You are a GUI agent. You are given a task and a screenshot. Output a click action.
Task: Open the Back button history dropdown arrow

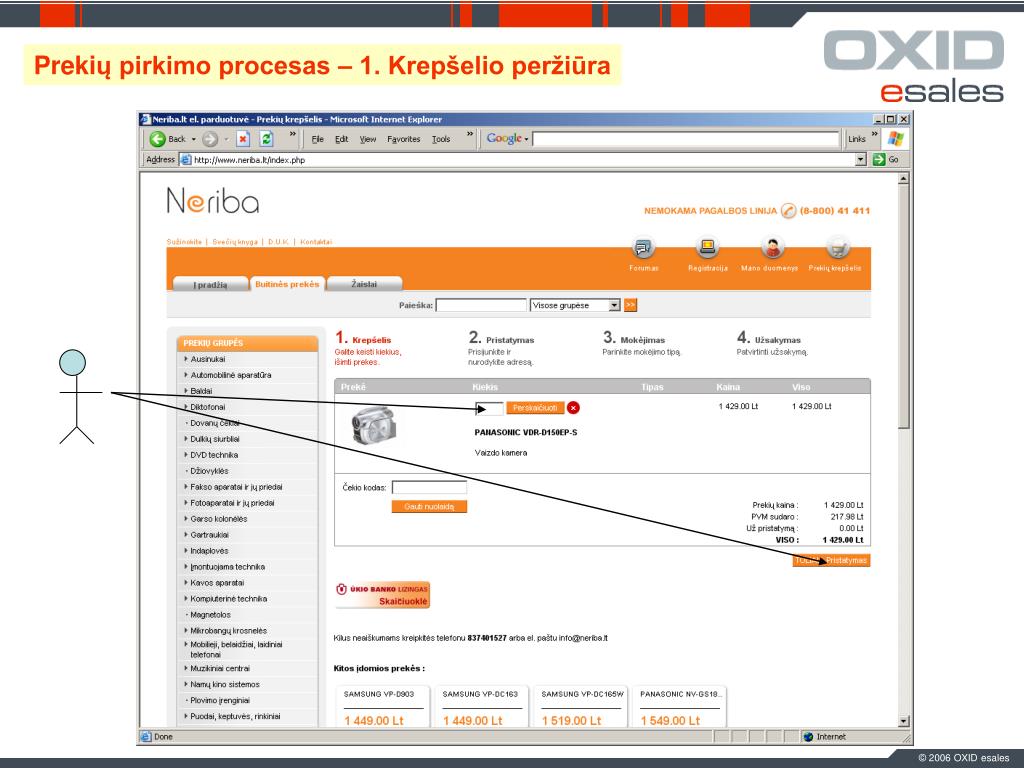[x=194, y=139]
